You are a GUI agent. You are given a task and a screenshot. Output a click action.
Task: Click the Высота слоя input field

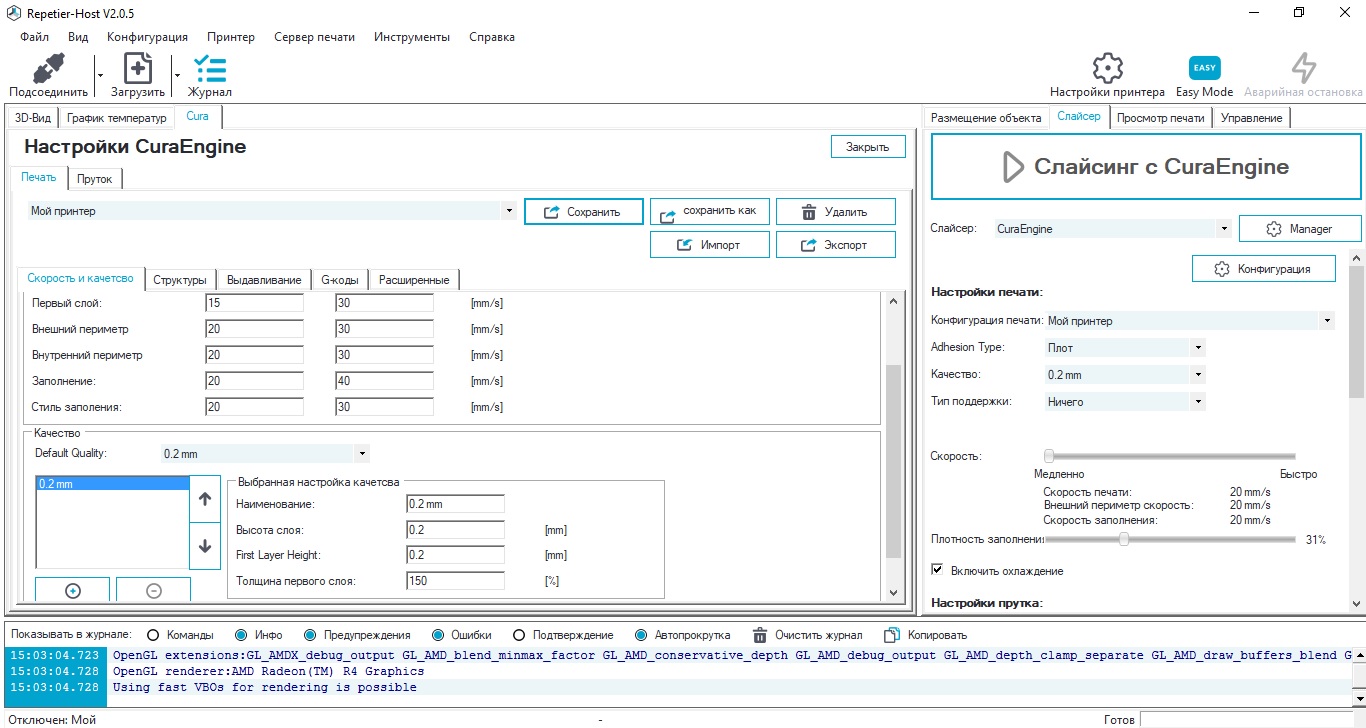(455, 529)
